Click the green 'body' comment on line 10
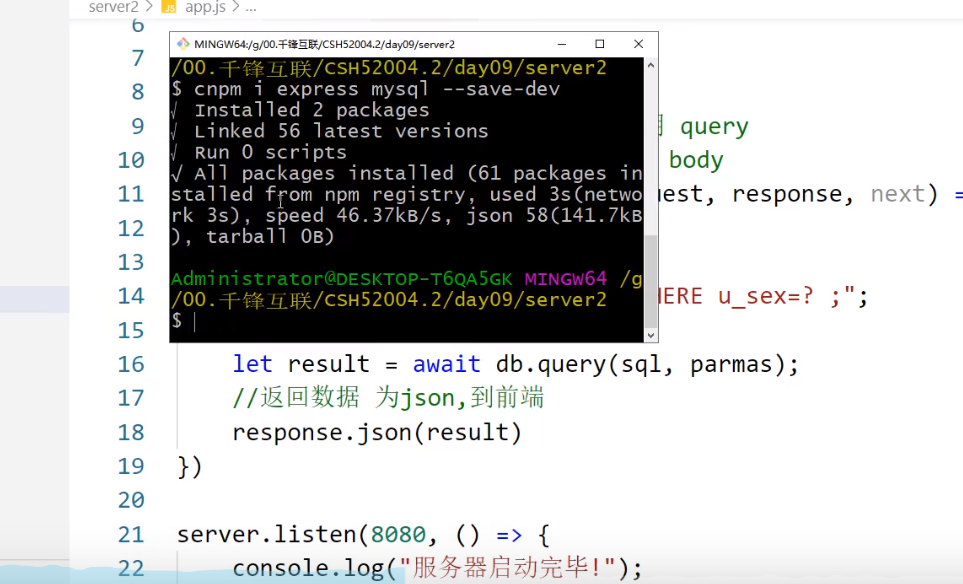Screen dimensions: 963x584 coord(696,160)
